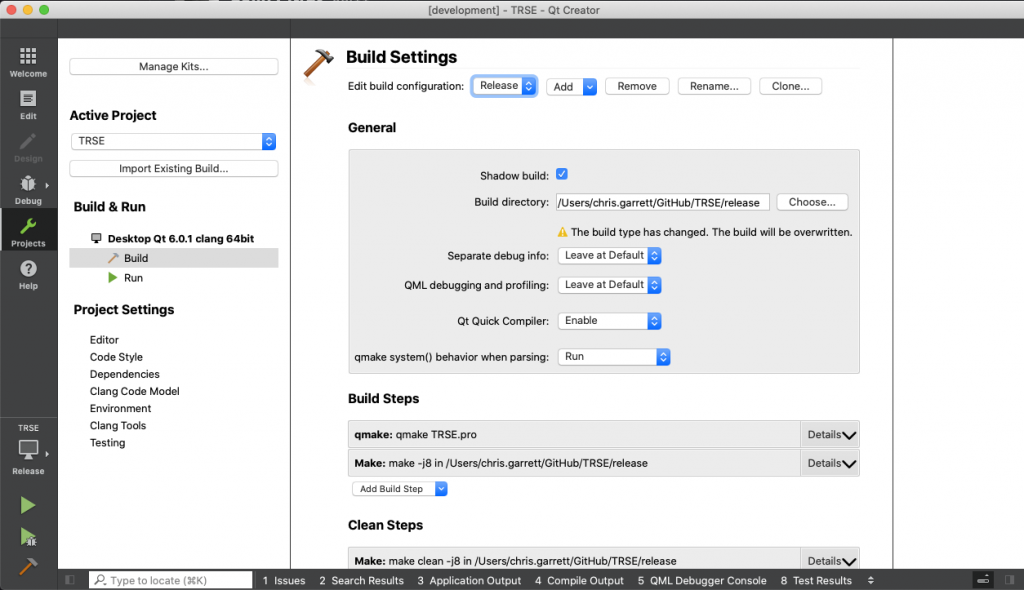Open the Edit build configuration Release dropdown
This screenshot has height=590, width=1024.
(x=504, y=86)
